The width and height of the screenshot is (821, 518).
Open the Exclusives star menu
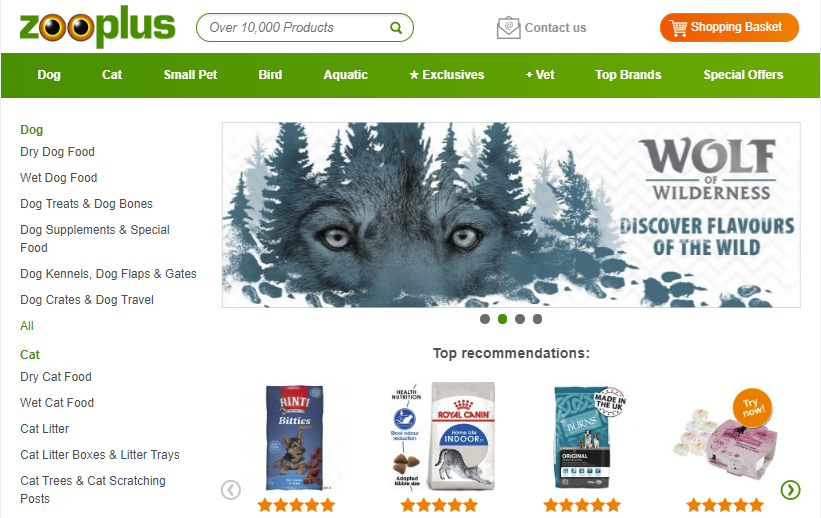[447, 75]
